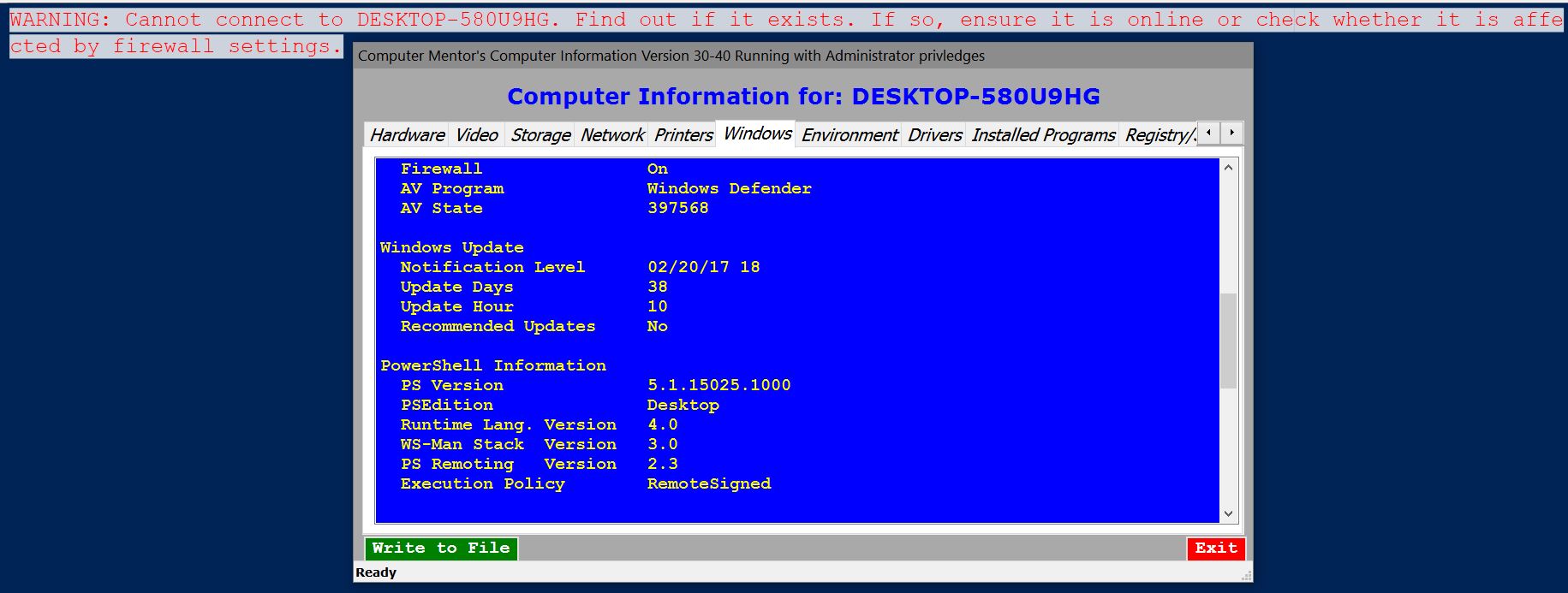Image resolution: width=1568 pixels, height=593 pixels.
Task: Click the resize grip in status bar
Action: click(x=1246, y=576)
